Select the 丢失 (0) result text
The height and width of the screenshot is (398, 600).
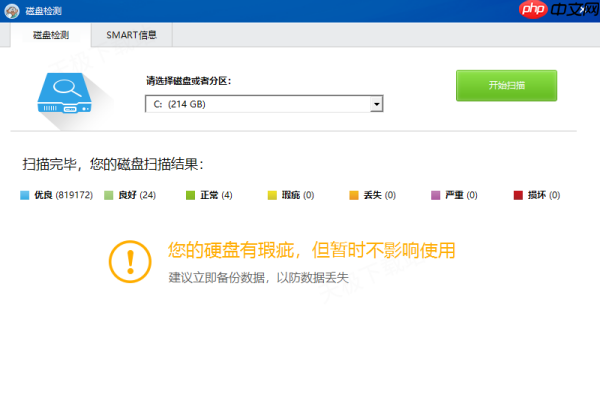(380, 195)
